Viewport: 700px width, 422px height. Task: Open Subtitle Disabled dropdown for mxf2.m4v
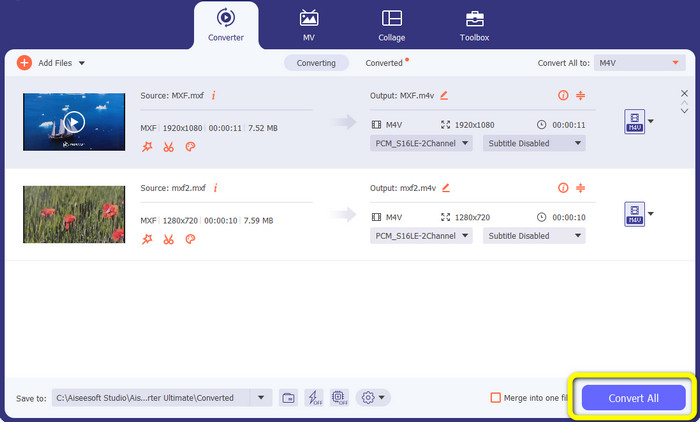pyautogui.click(x=534, y=236)
